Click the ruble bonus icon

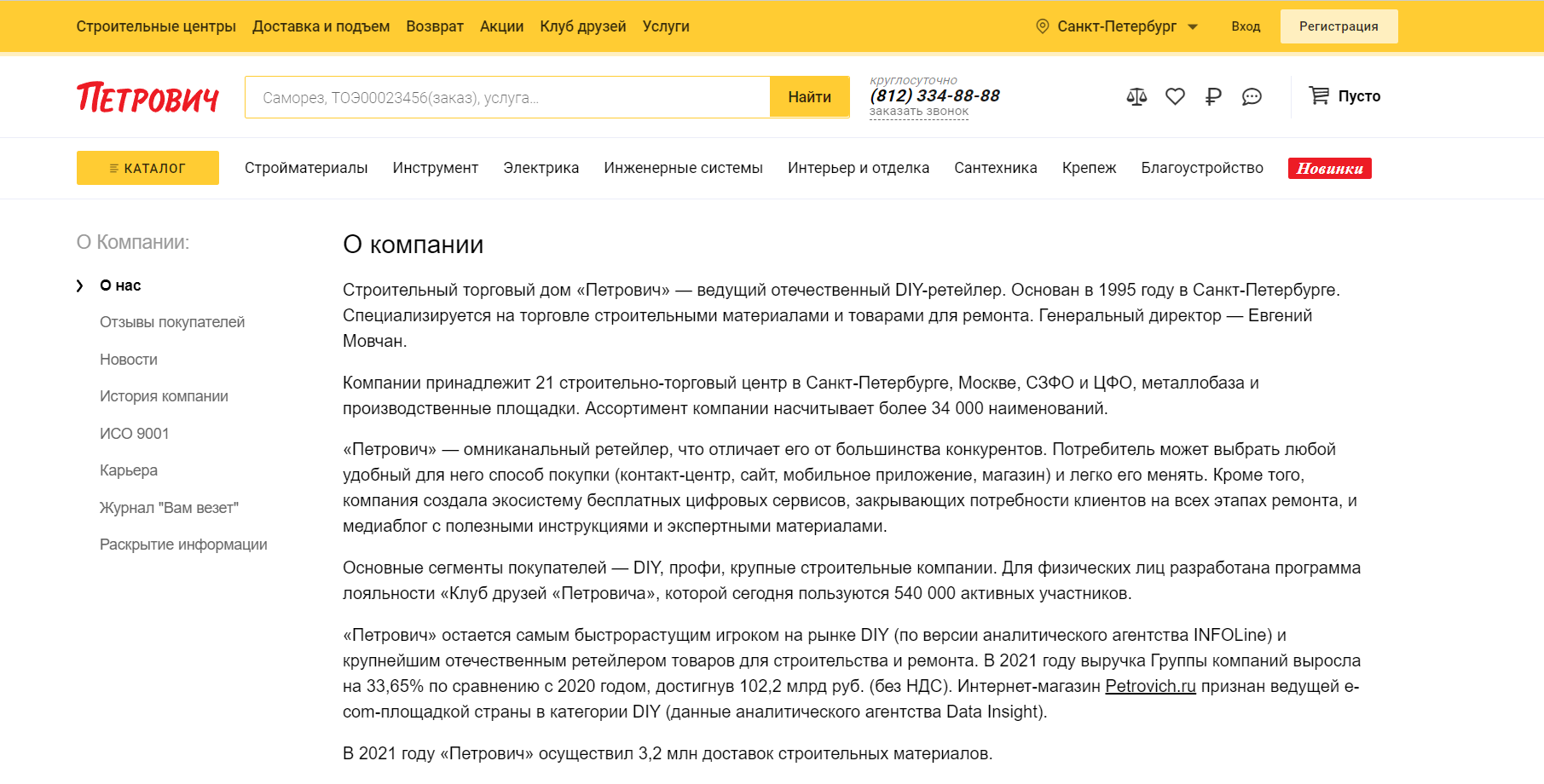tap(1213, 96)
